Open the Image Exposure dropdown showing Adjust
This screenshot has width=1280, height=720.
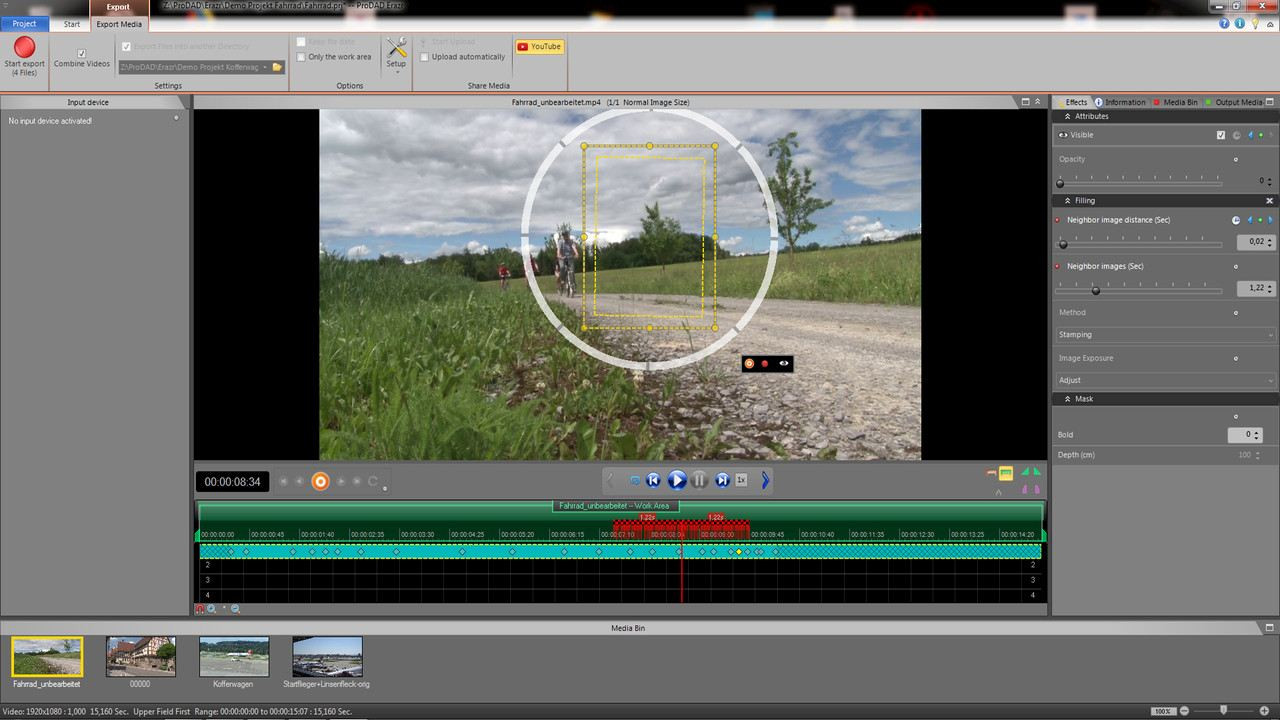click(1165, 380)
